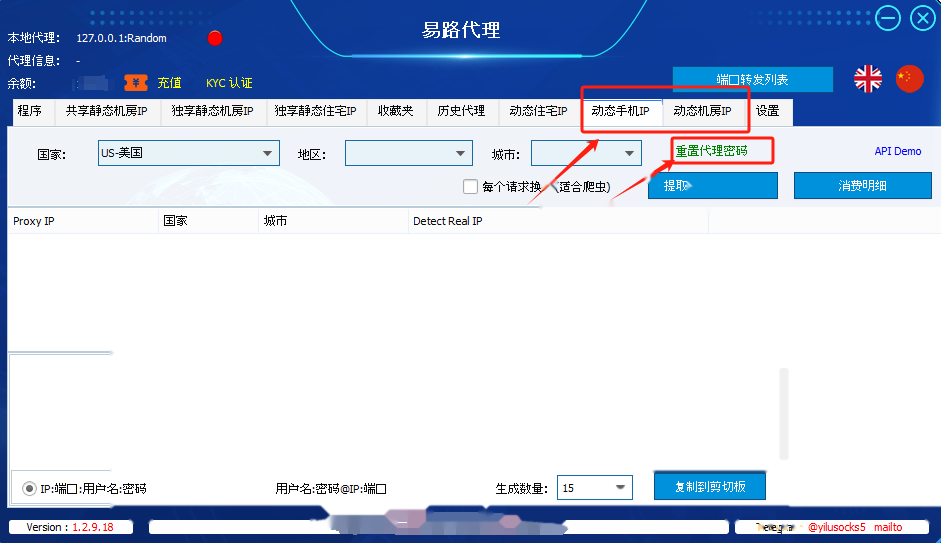Viewport: 941px width, 543px height.
Task: Open the 历史代理 history tab
Action: 461,112
